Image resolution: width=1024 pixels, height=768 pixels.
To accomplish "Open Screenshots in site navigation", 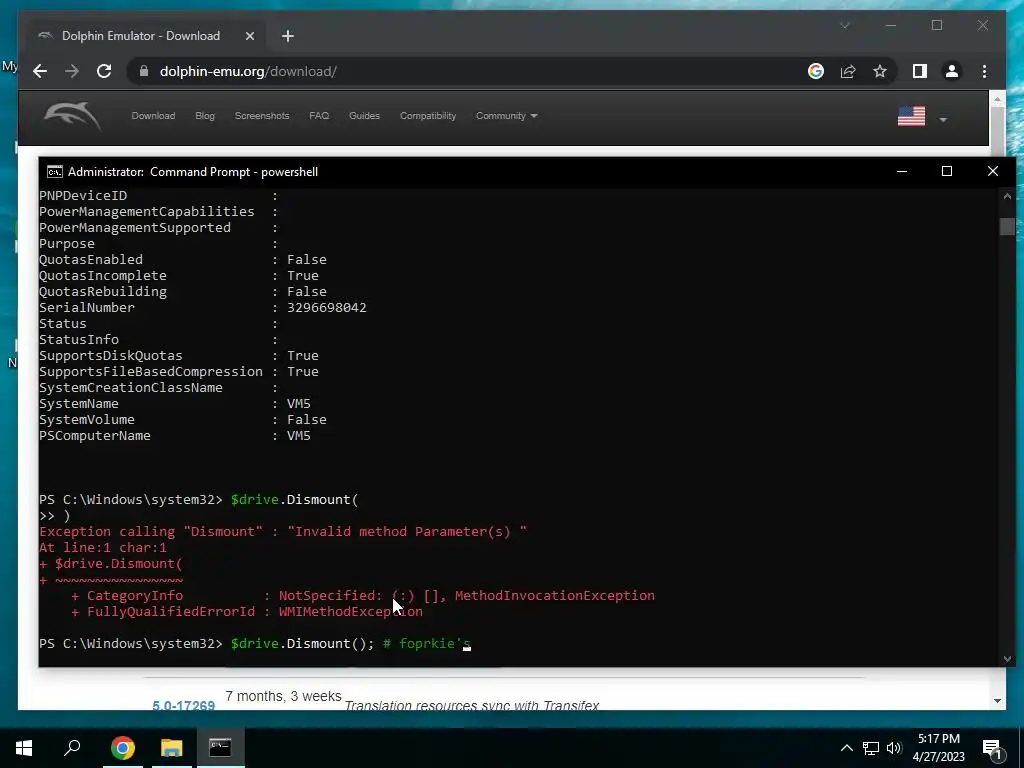I will [x=262, y=116].
